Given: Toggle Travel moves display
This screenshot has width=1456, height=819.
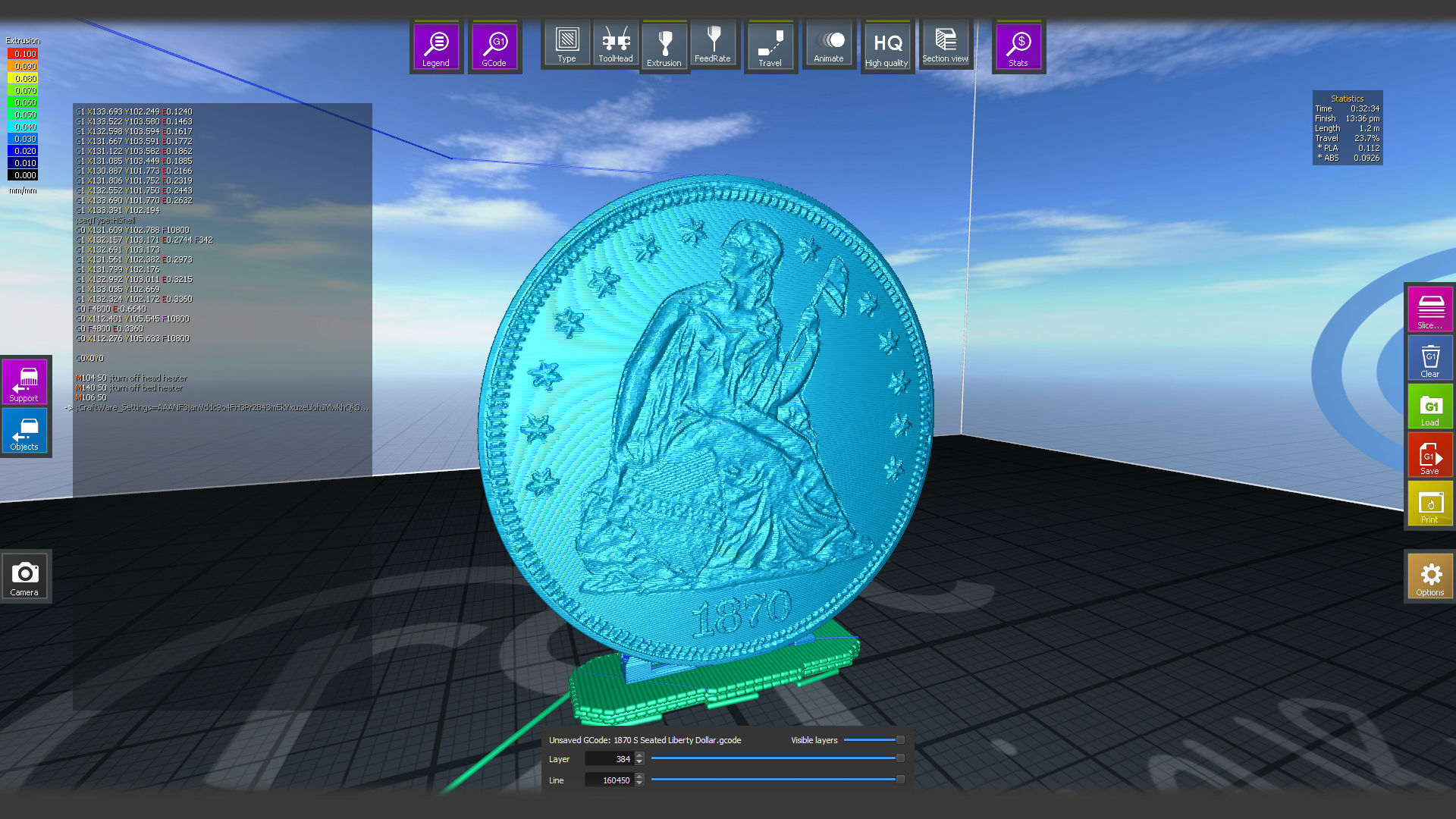Looking at the screenshot, I should [770, 47].
